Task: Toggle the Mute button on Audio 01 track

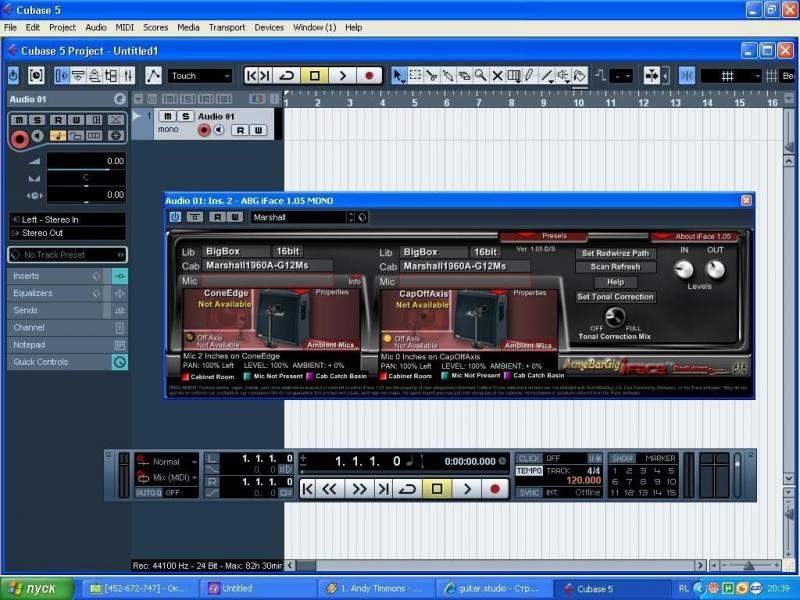Action: 166,117
